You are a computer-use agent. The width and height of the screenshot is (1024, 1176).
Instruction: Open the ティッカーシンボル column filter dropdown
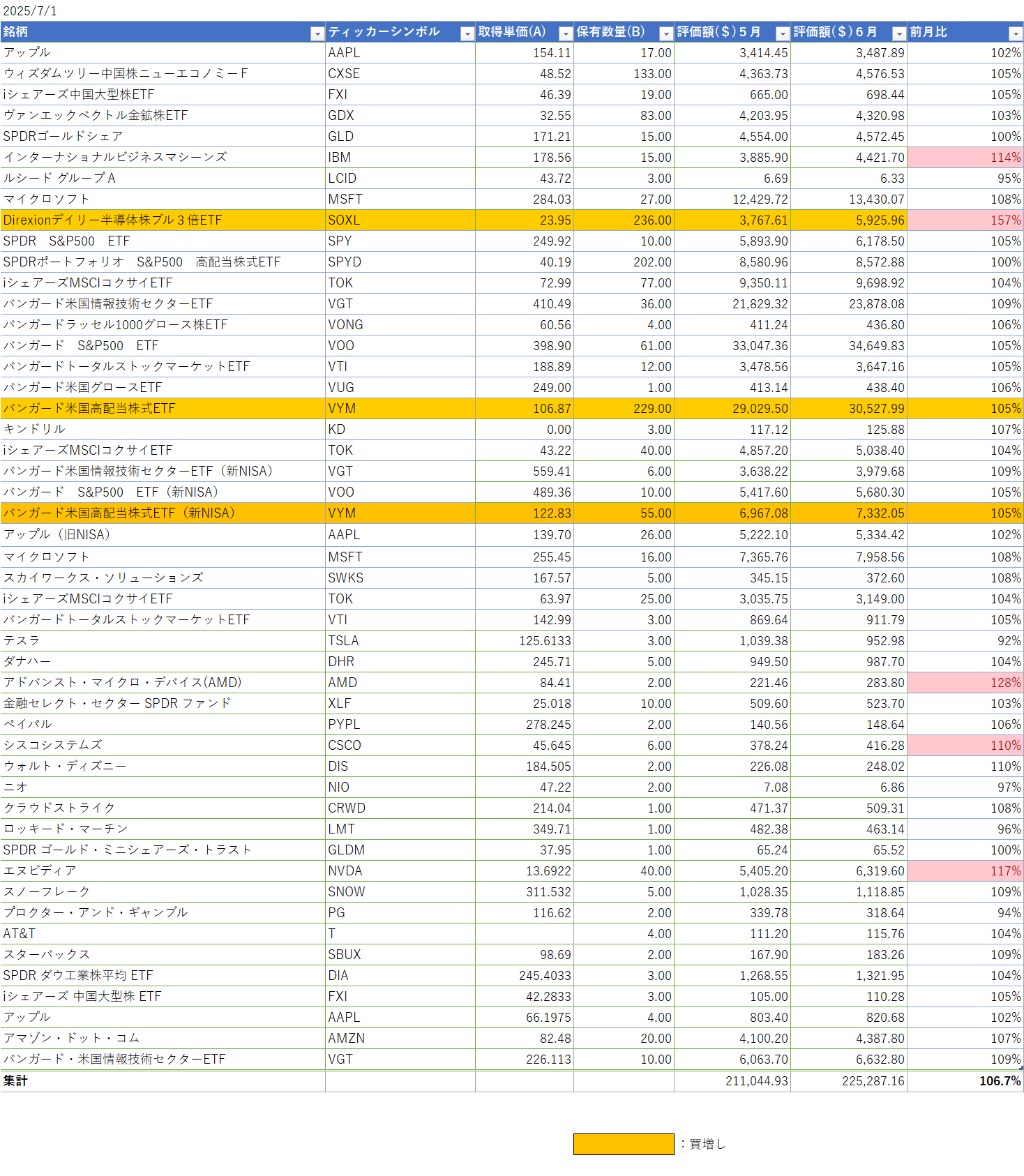(x=467, y=33)
